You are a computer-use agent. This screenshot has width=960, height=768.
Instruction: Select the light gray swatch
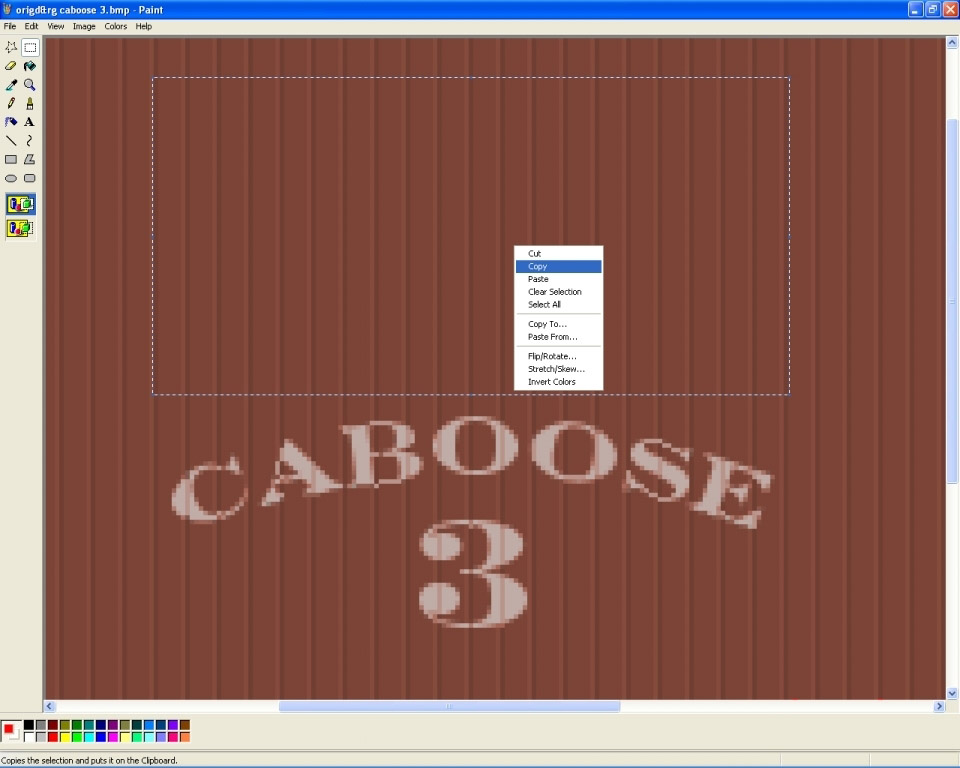(x=41, y=737)
